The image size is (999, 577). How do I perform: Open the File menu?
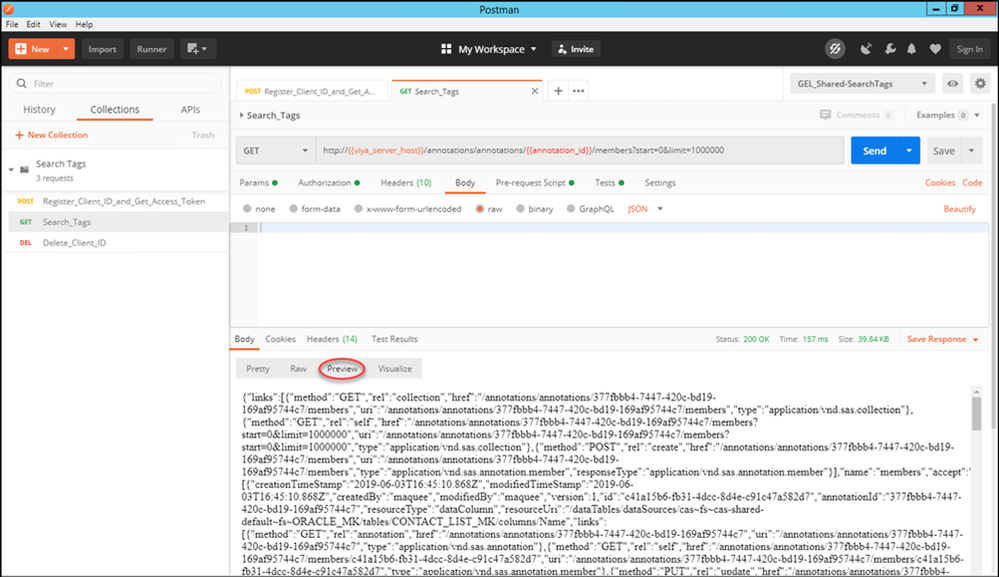point(12,24)
